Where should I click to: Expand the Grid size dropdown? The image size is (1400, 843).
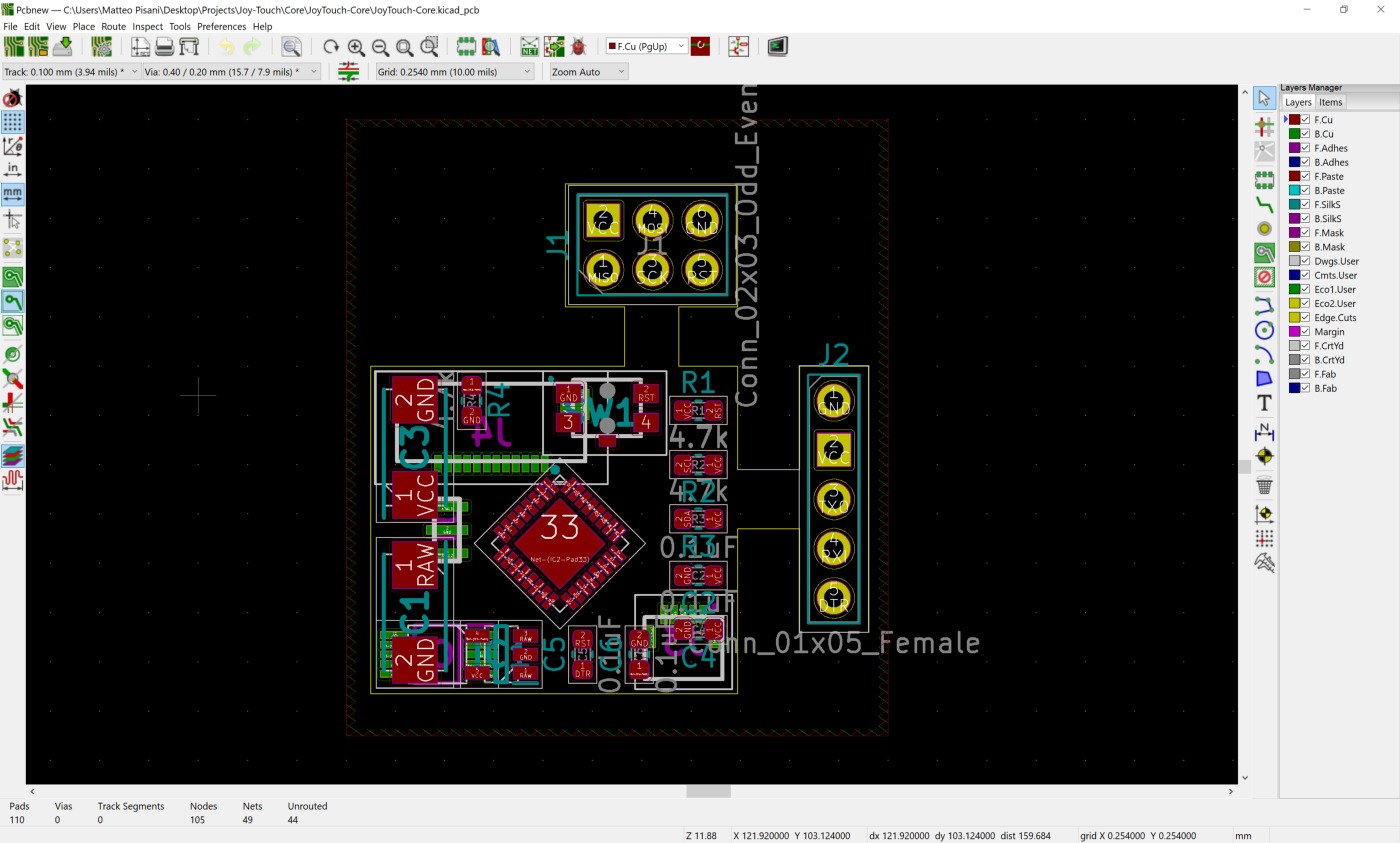[x=455, y=72]
